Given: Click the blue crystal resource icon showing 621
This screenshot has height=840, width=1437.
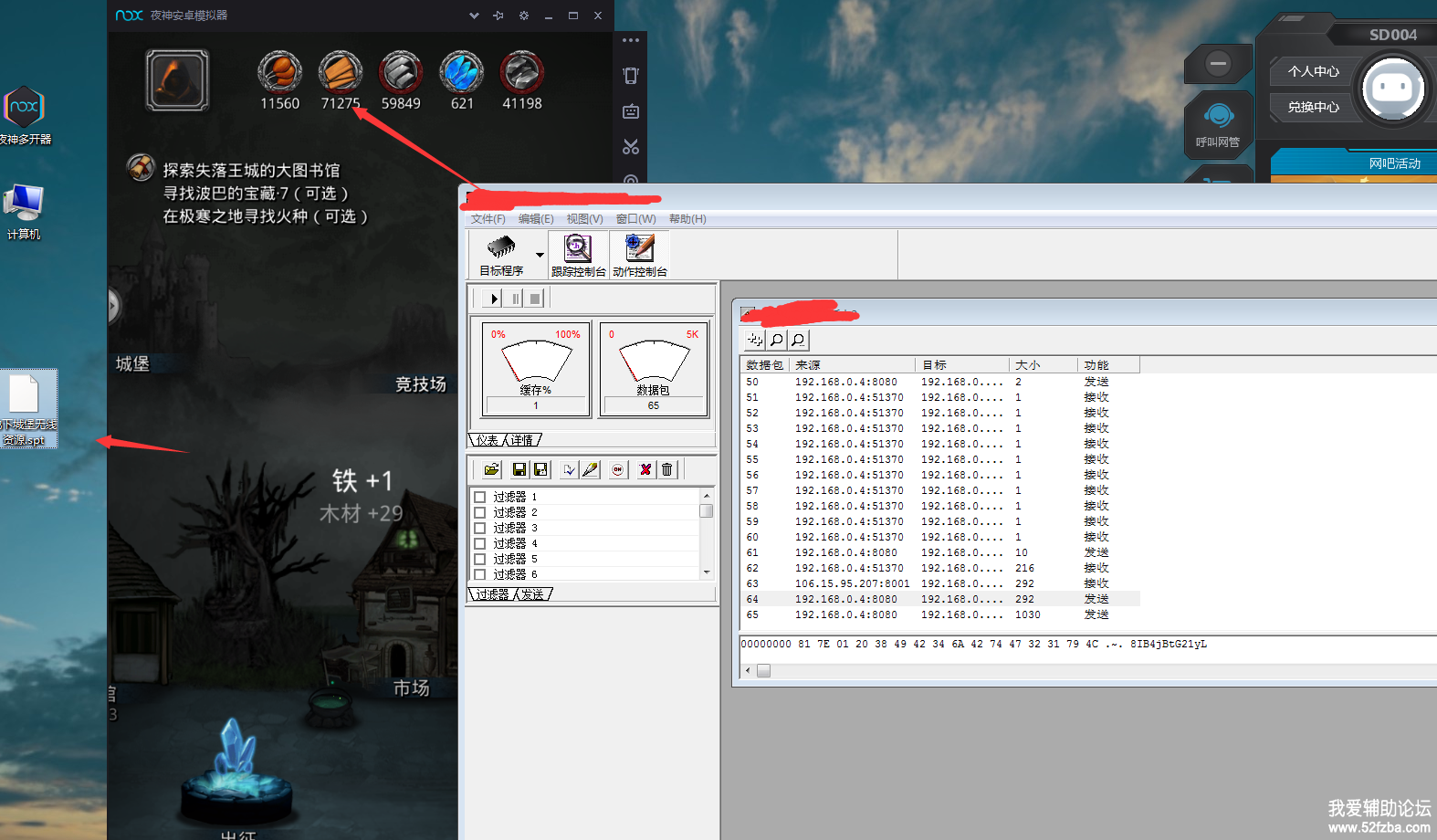Looking at the screenshot, I should tap(462, 72).
